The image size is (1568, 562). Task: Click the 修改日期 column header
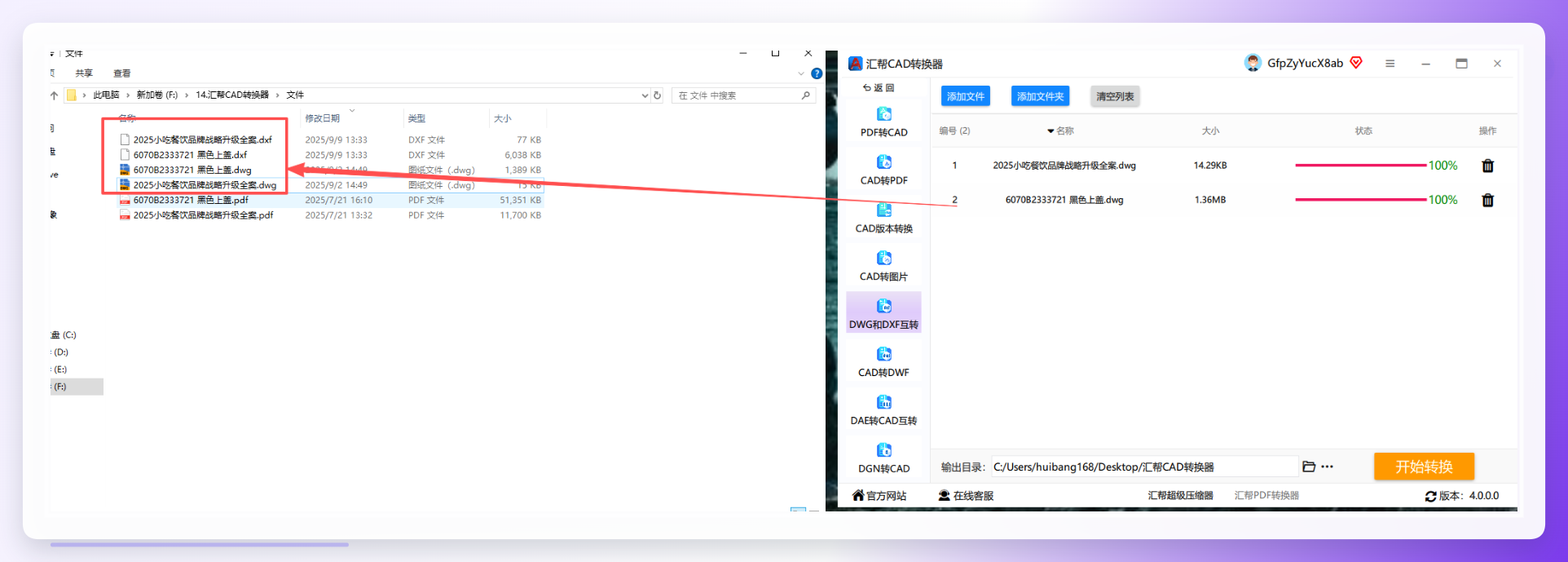[323, 118]
